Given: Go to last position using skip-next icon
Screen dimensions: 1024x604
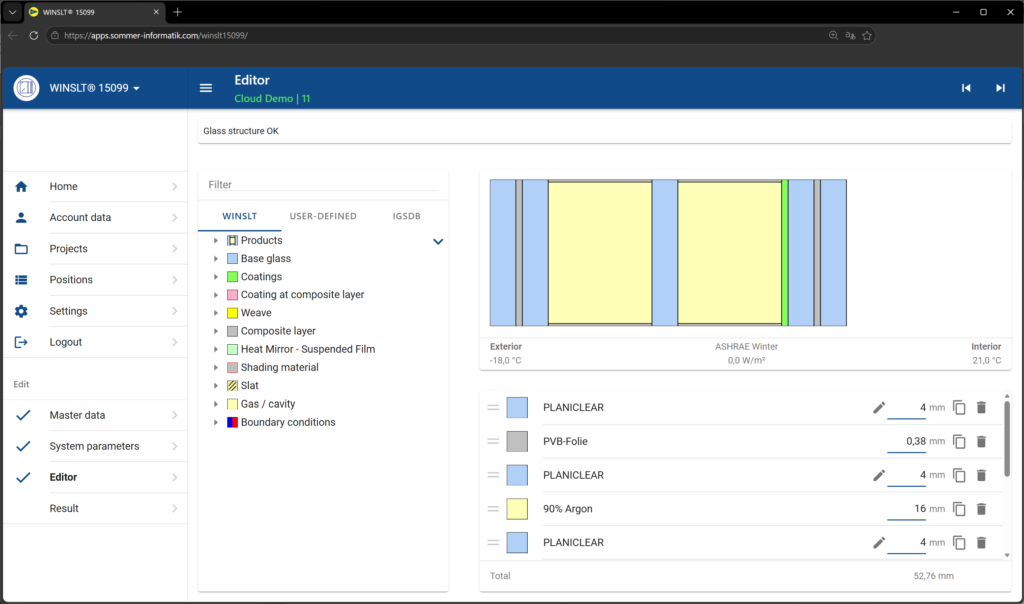Looking at the screenshot, I should 1000,88.
